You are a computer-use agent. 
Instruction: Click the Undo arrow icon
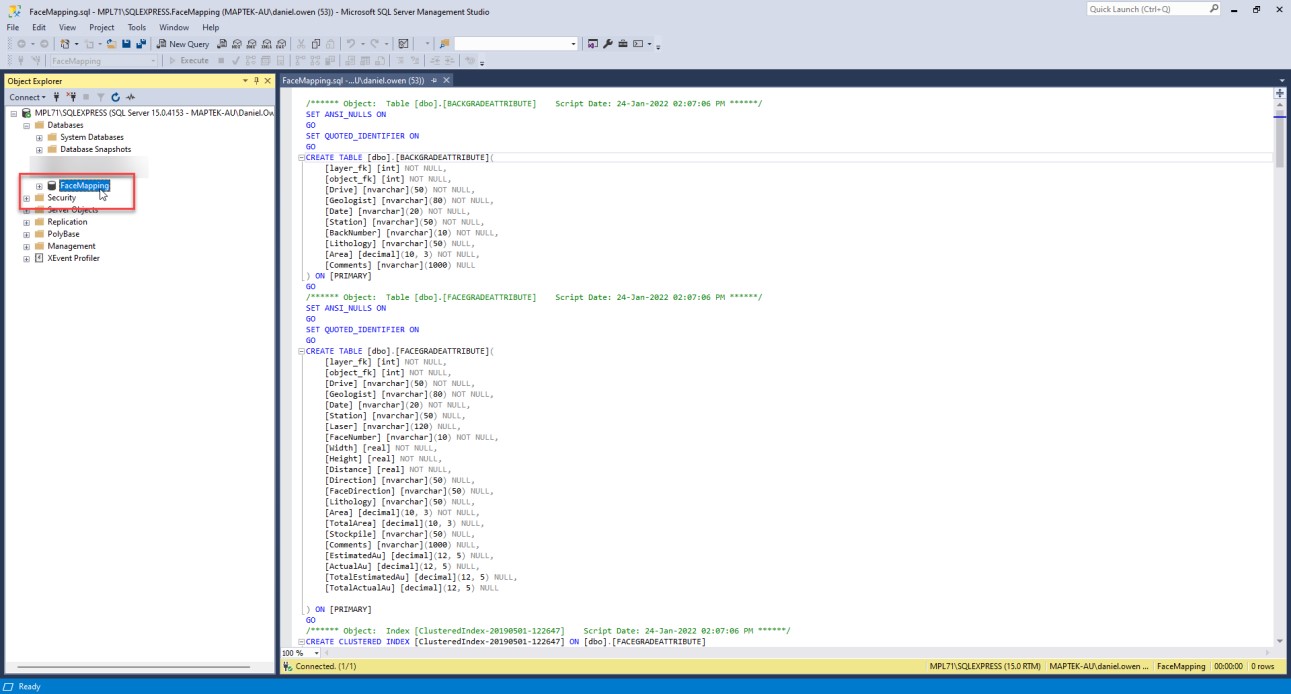coord(351,44)
